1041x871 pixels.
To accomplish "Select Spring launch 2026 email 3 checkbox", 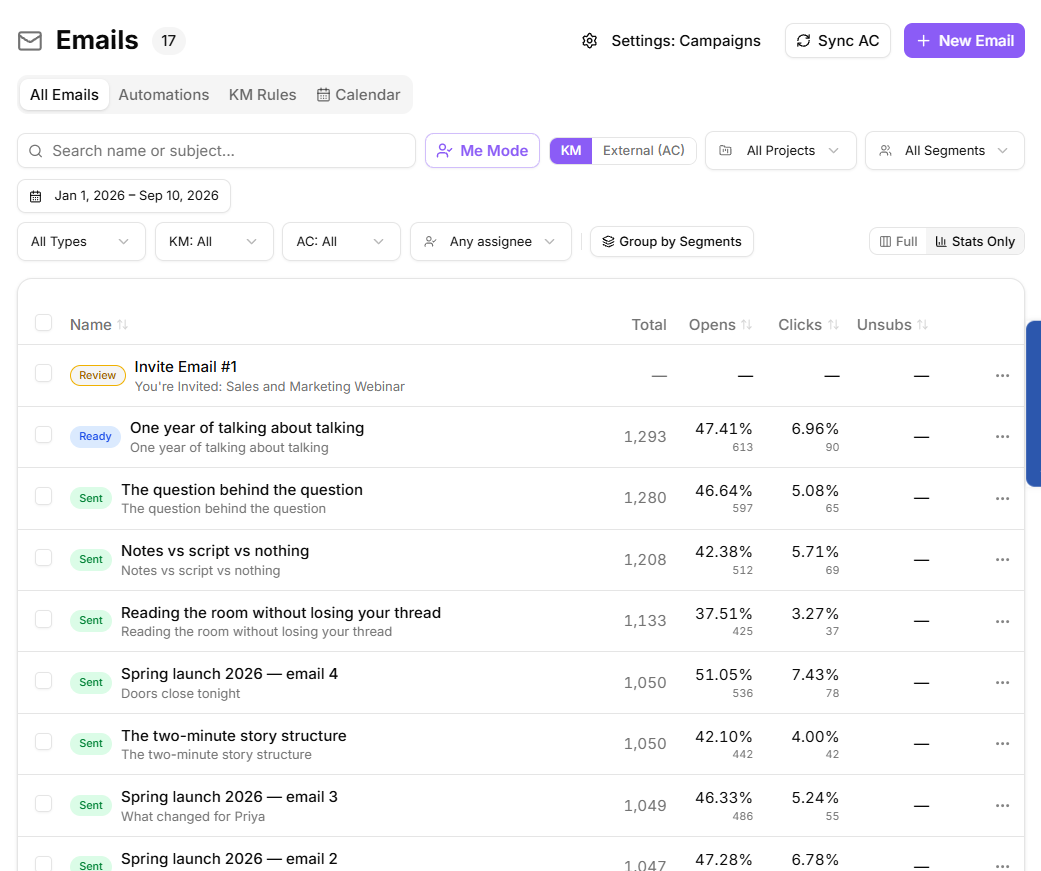I will tap(44, 803).
